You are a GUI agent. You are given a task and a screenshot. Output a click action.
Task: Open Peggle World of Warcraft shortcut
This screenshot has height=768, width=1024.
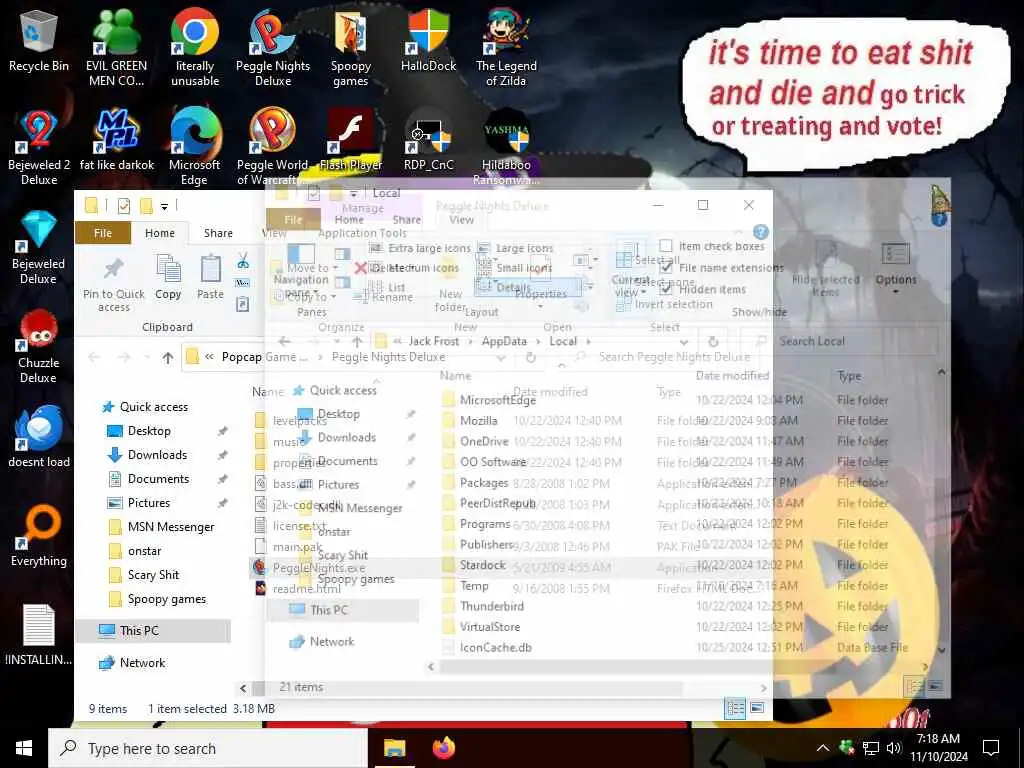[x=273, y=148]
